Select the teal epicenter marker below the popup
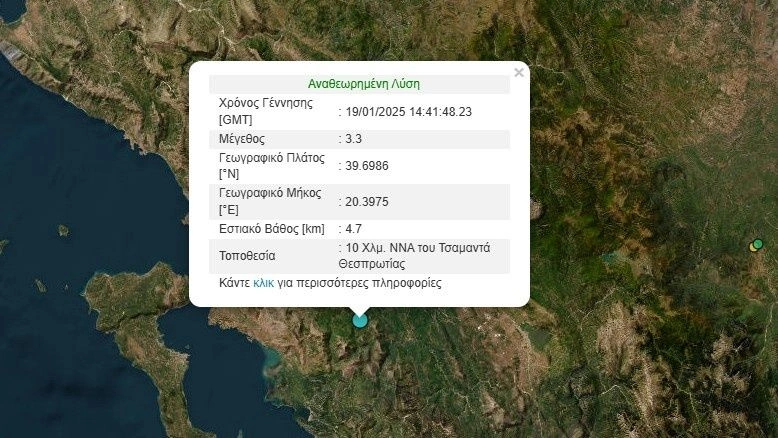 (360, 320)
